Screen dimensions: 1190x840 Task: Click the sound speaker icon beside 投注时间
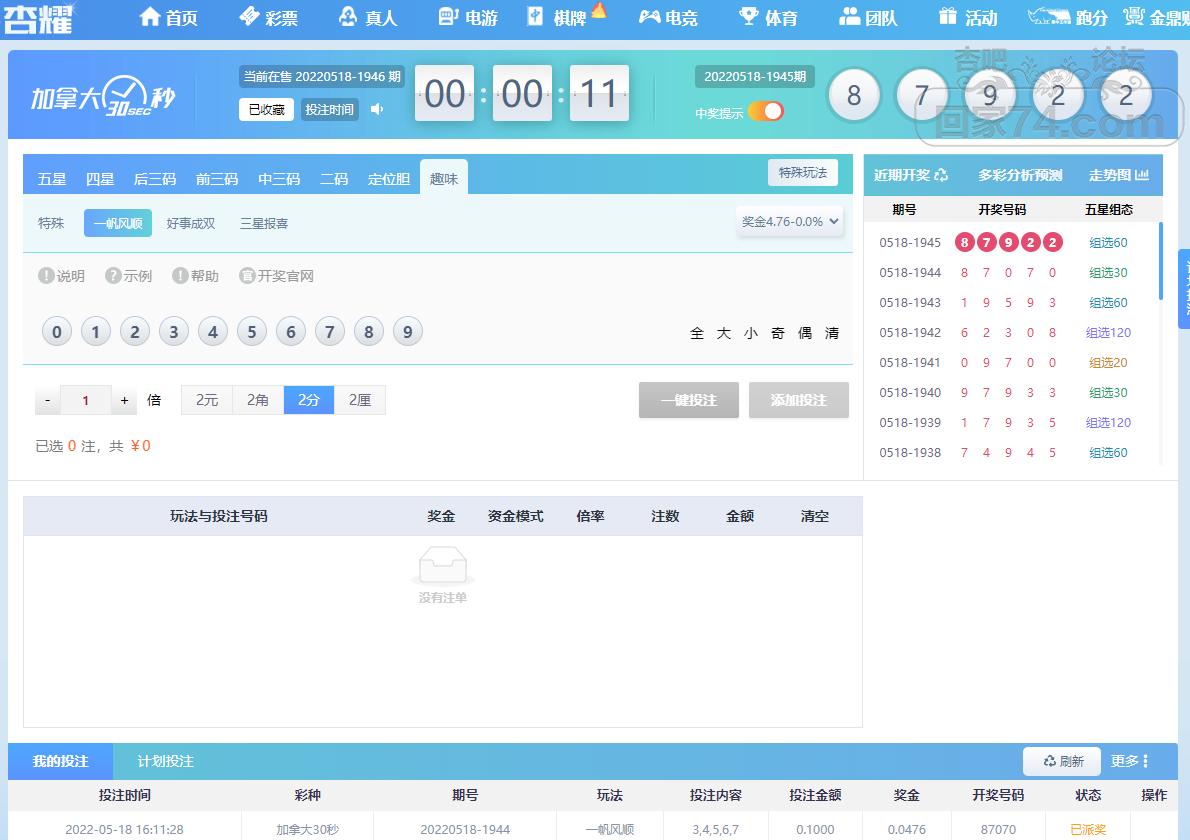[377, 109]
